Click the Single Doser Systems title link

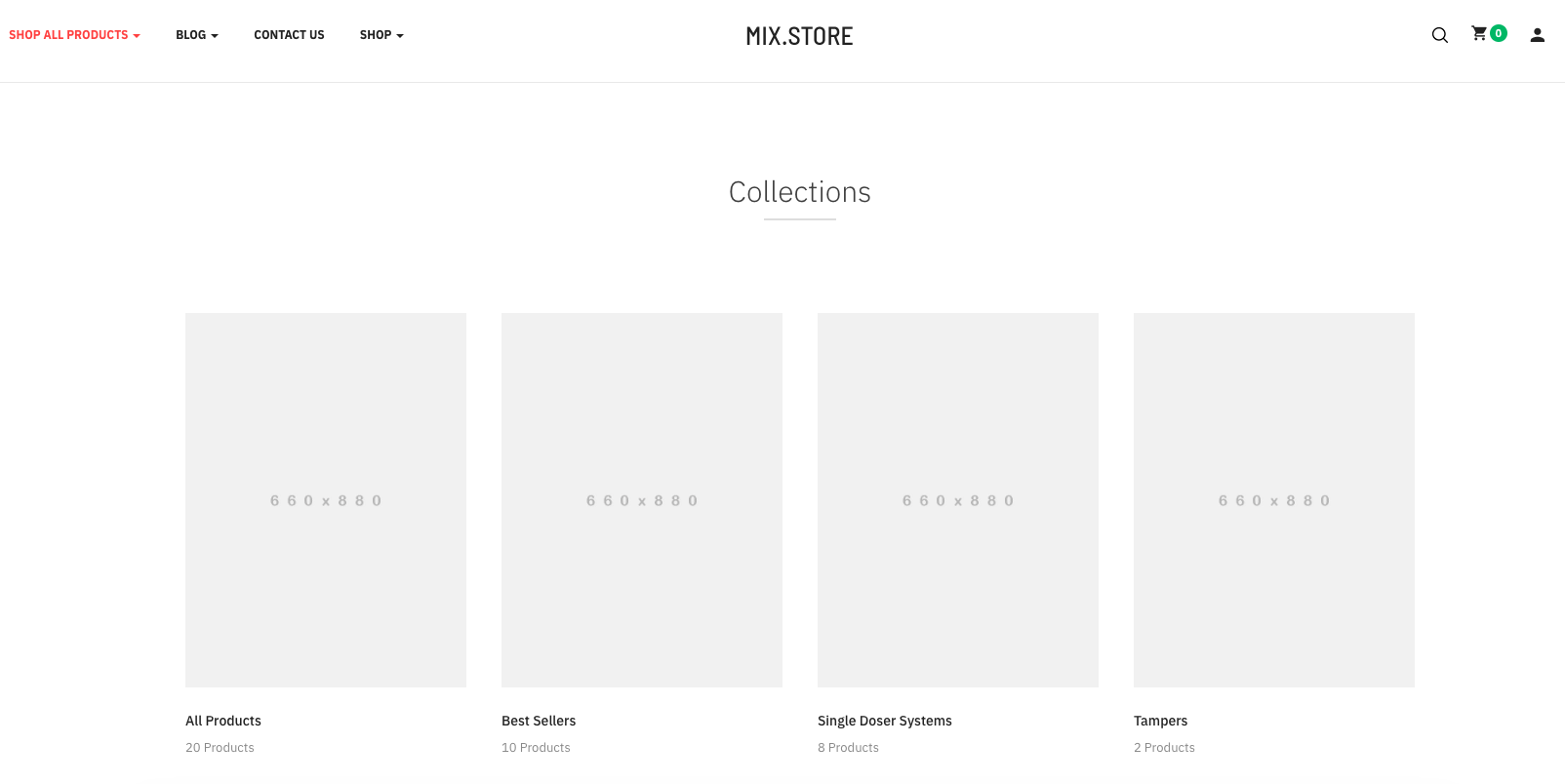[885, 721]
